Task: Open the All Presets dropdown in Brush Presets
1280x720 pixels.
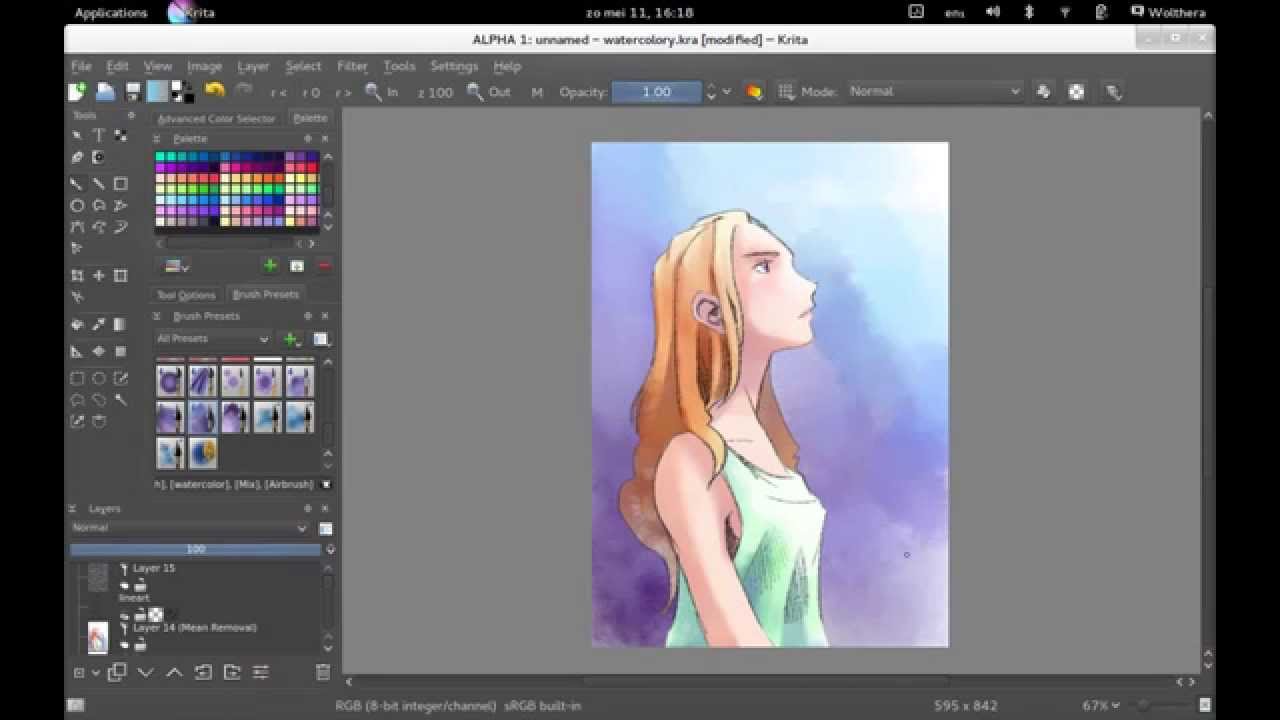Action: click(210, 339)
